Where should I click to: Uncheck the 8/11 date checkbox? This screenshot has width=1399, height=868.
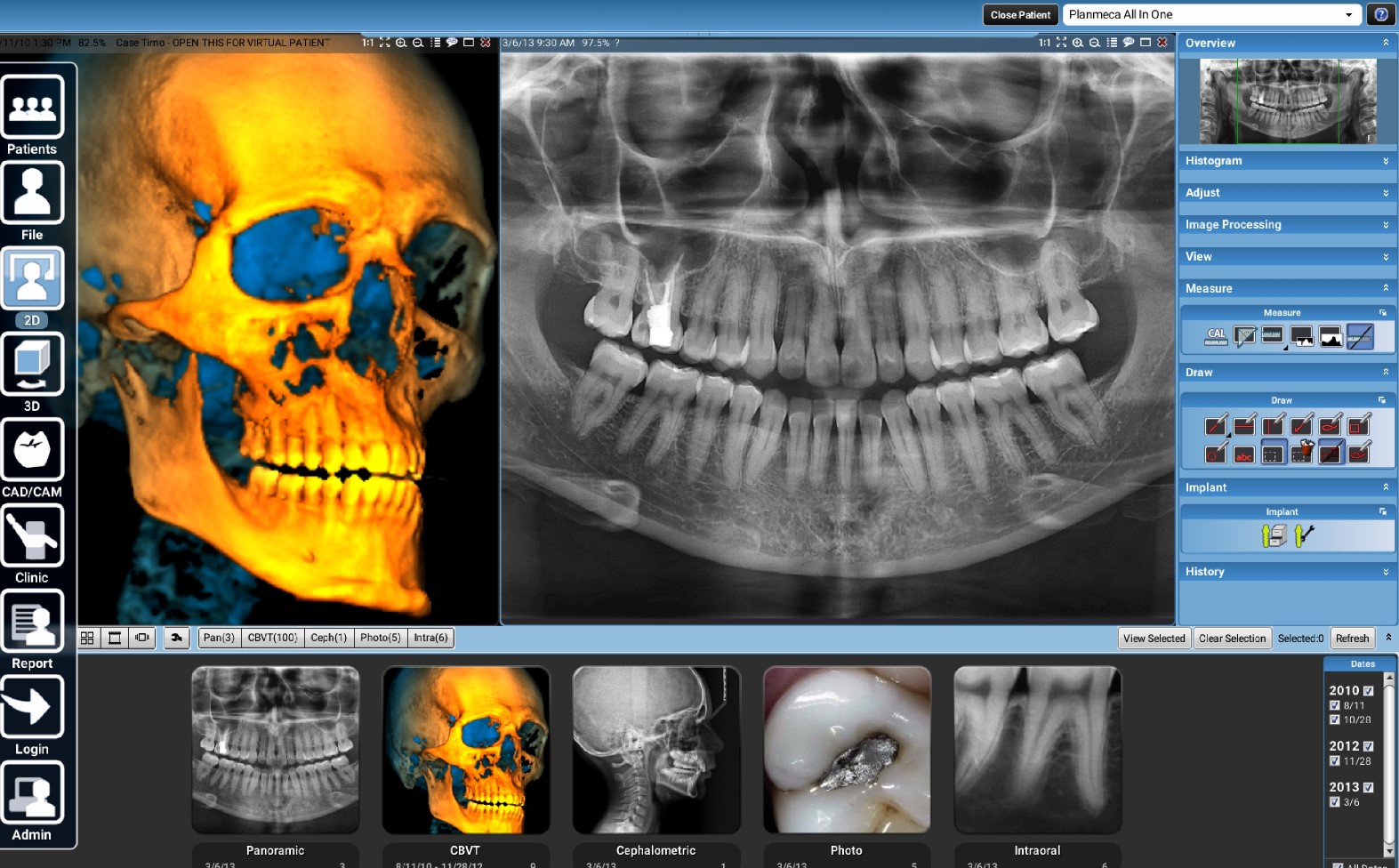[1334, 705]
